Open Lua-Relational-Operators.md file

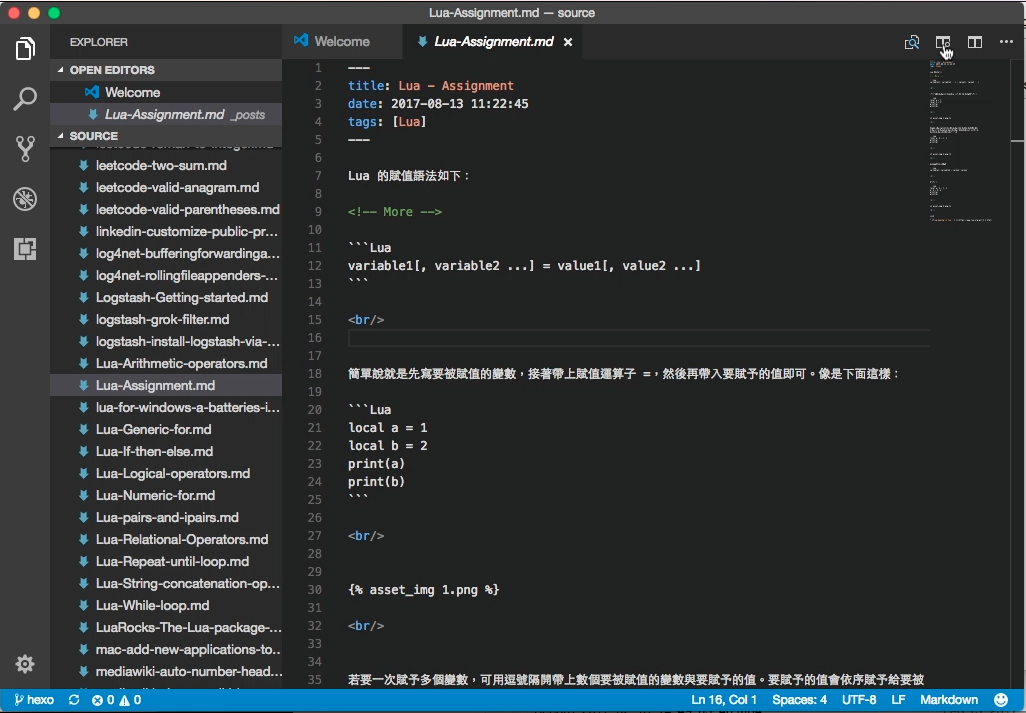(x=166, y=540)
